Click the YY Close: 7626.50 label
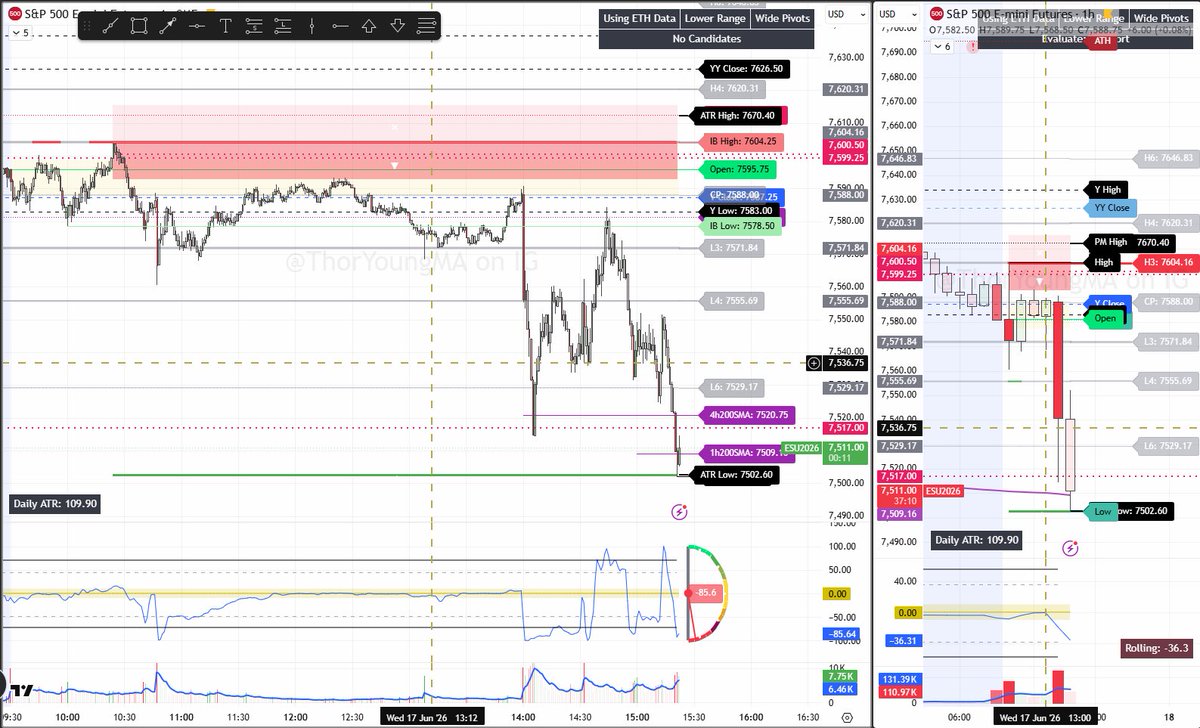The image size is (1200, 728). point(744,69)
